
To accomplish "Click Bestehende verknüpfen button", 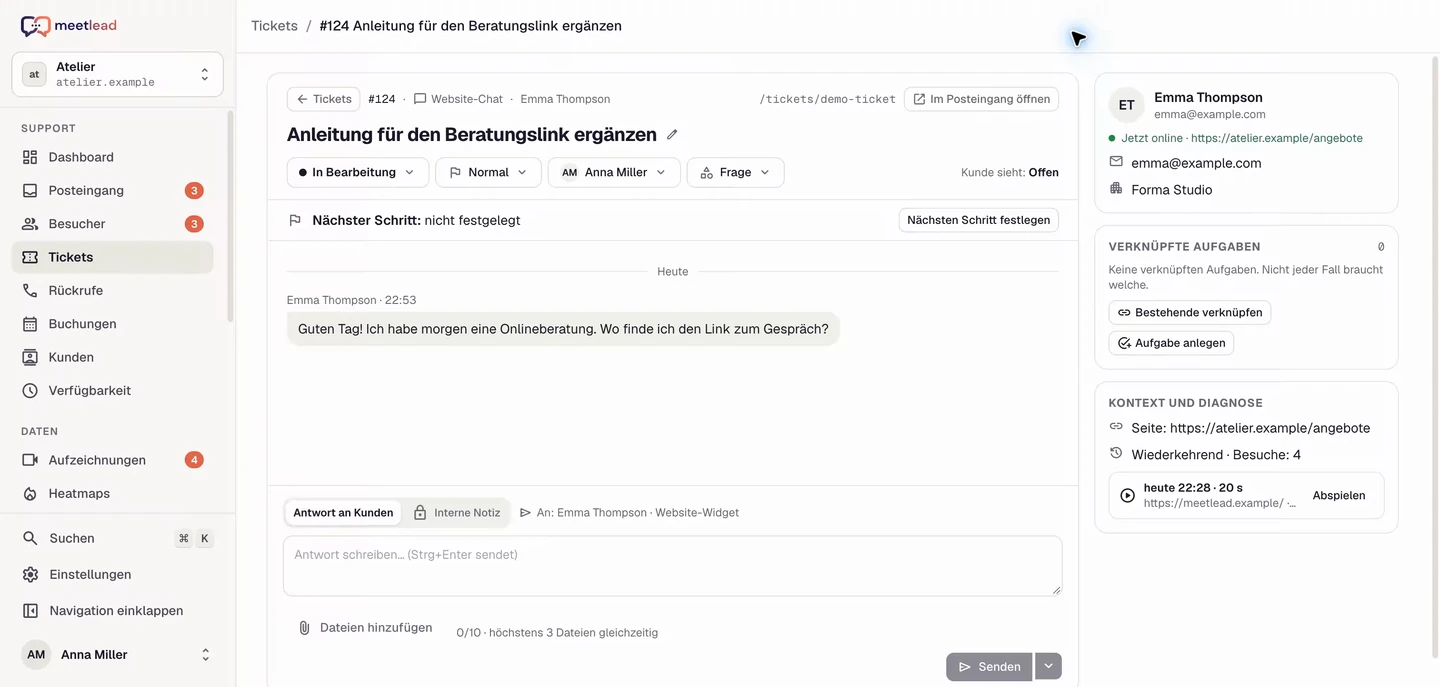I will [x=1189, y=312].
